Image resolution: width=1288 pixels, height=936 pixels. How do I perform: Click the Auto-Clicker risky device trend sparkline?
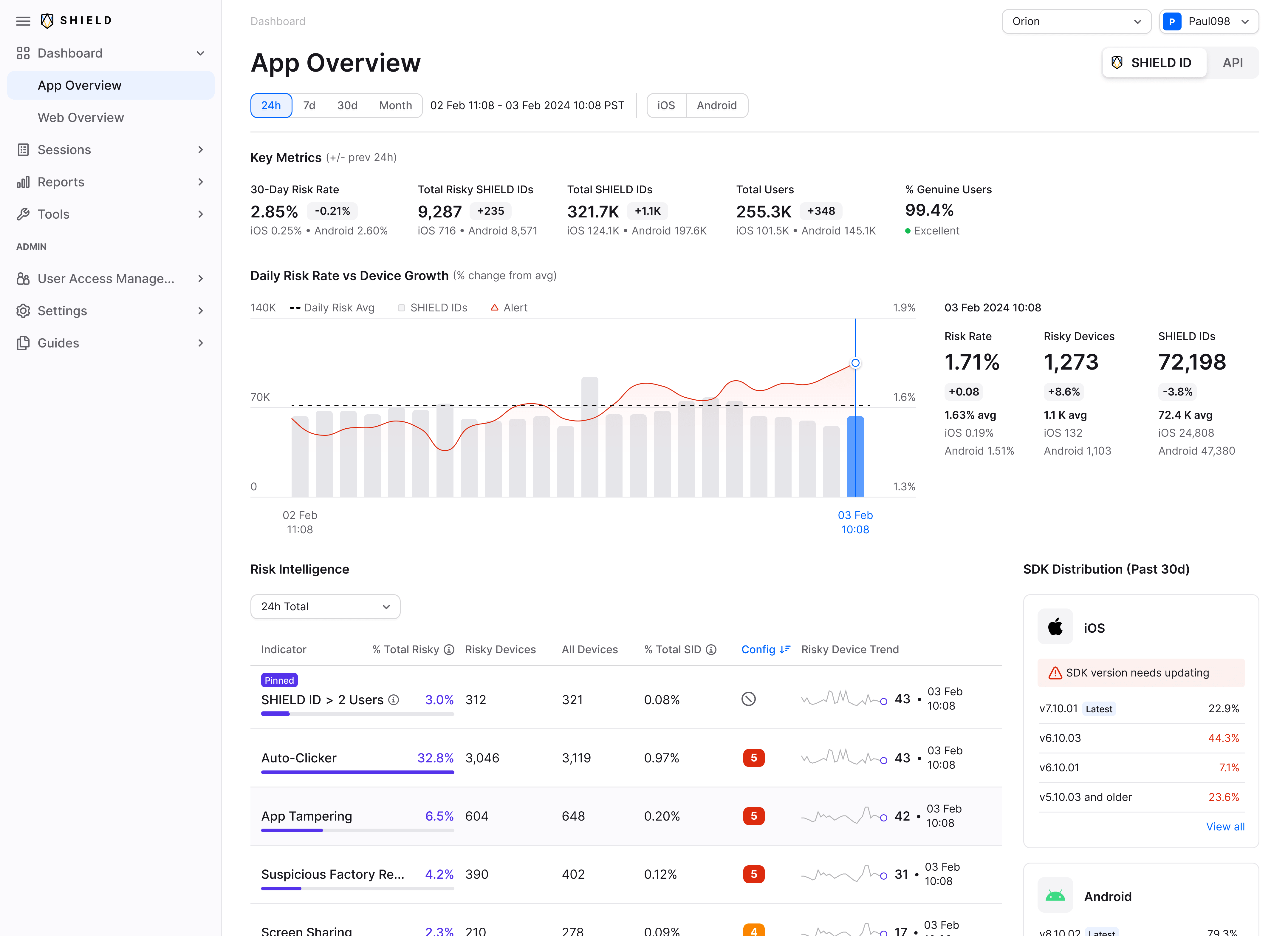844,757
